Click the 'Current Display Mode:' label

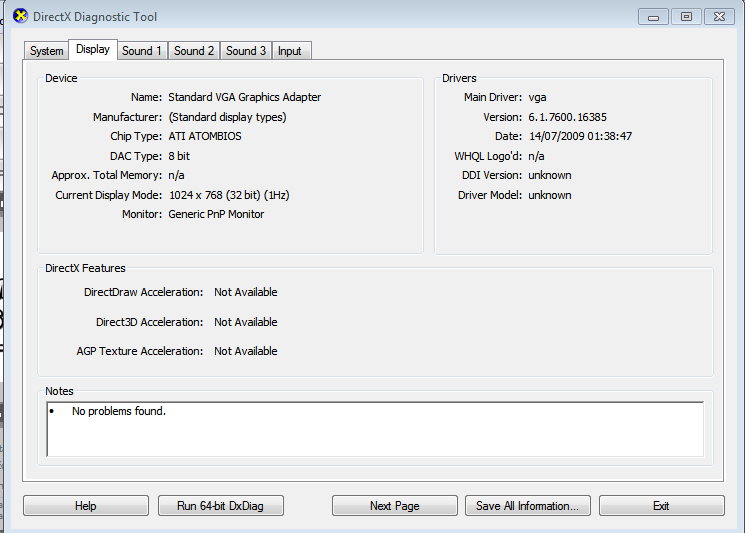pyautogui.click(x=109, y=195)
